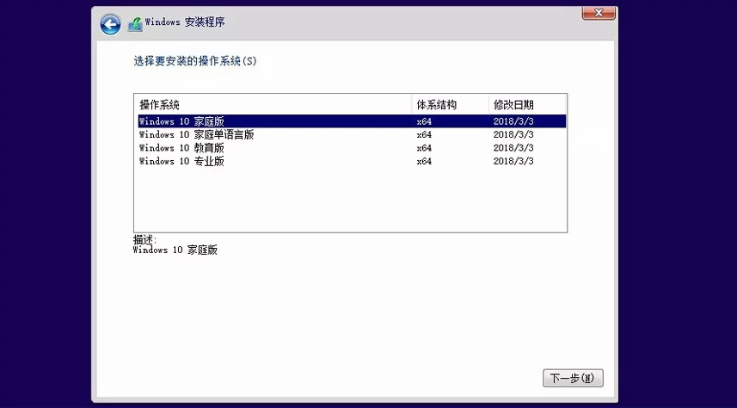Click the 体系结构 column header

[435, 105]
